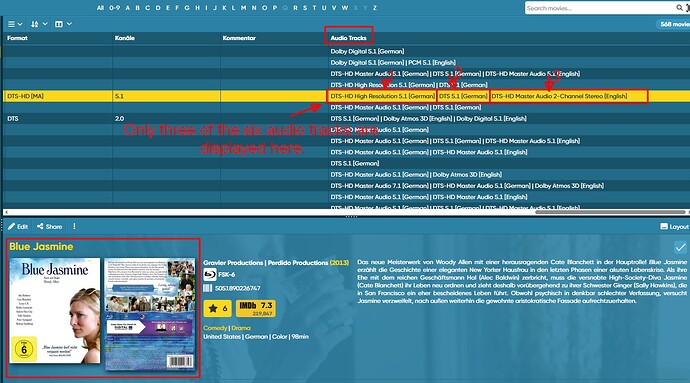690x383 pixels.
Task: Filter movies by All
Action: [x=100, y=8]
